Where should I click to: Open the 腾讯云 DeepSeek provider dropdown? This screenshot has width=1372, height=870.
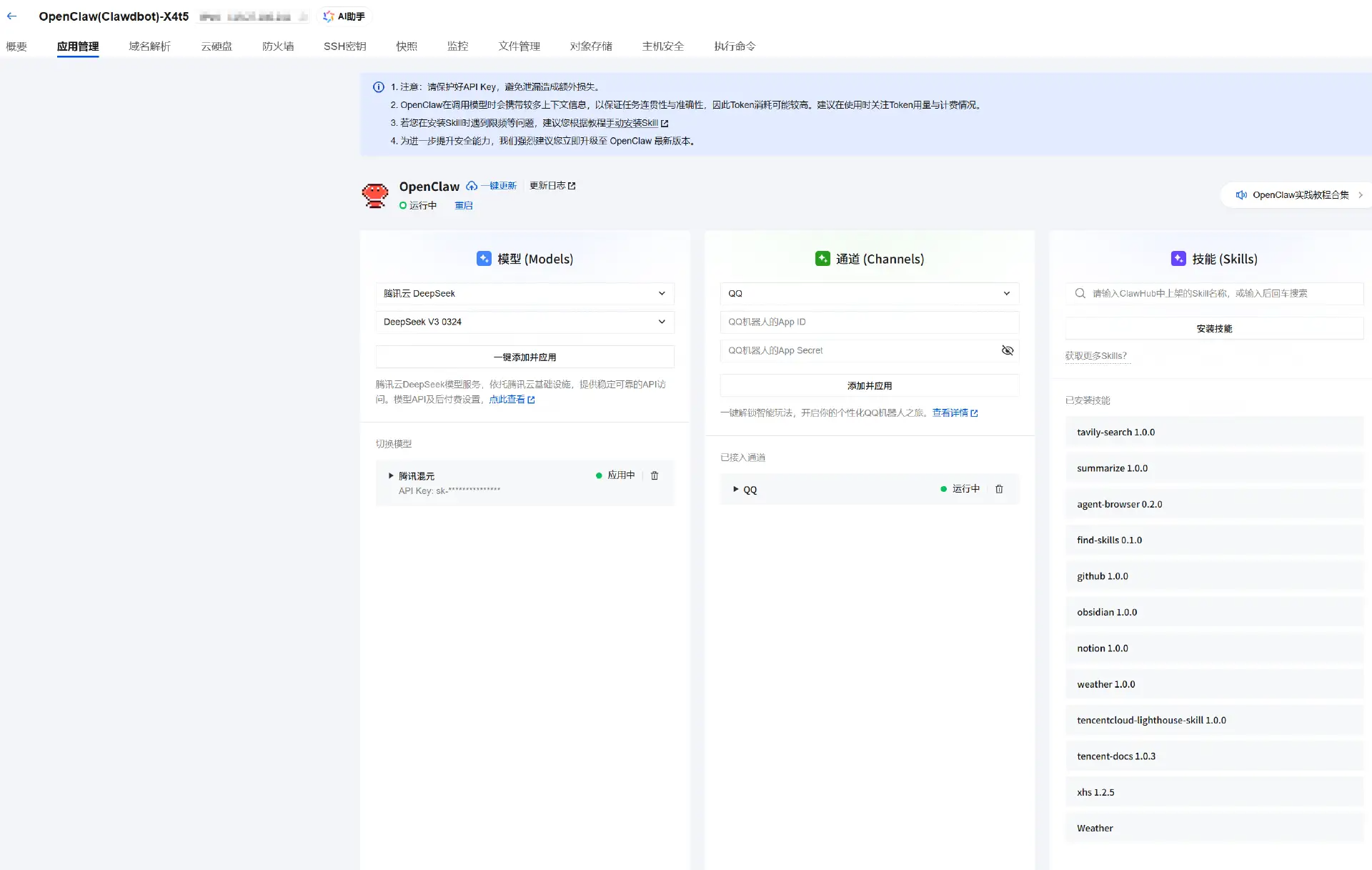[x=525, y=293]
